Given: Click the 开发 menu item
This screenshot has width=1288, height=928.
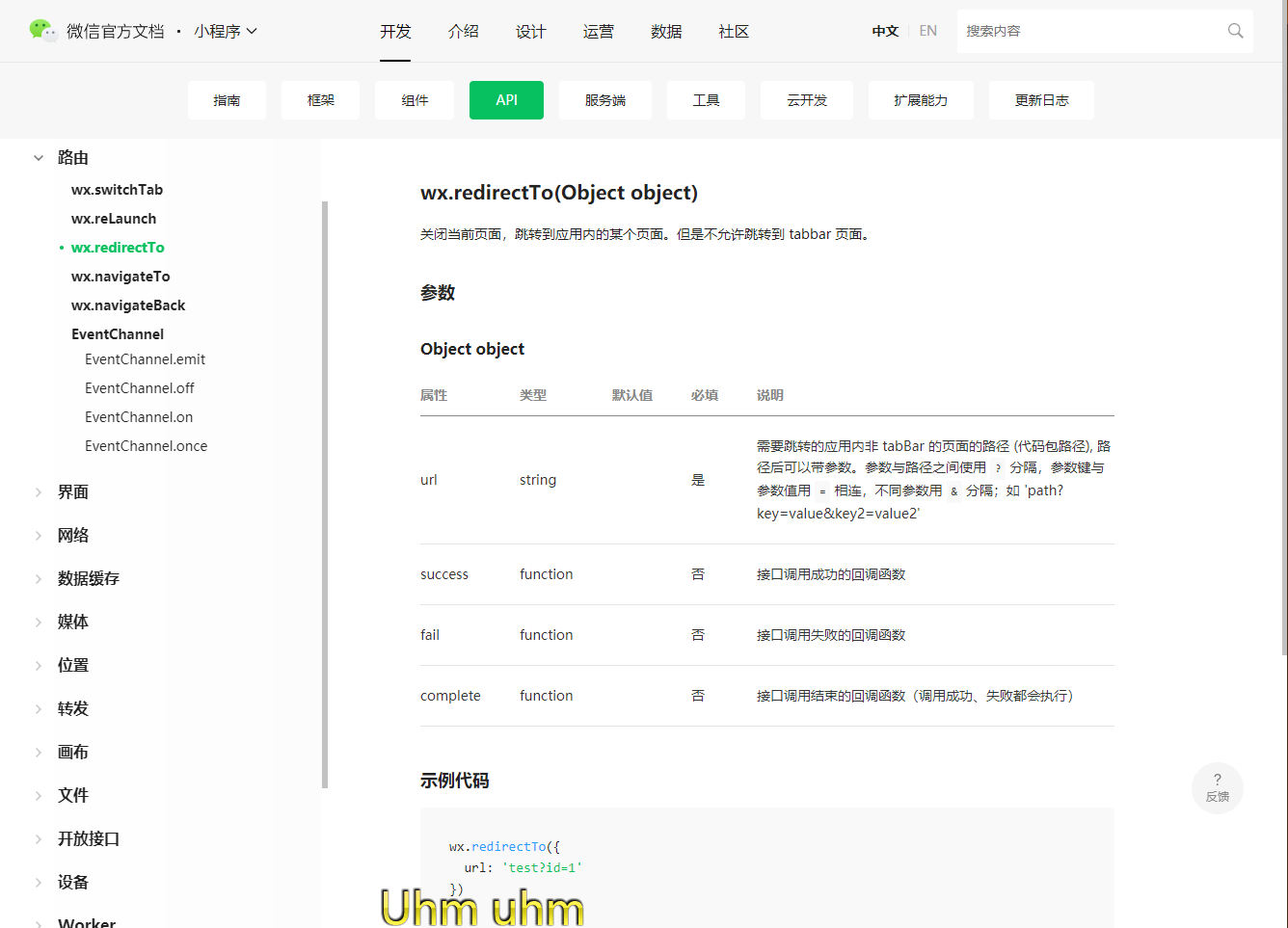Looking at the screenshot, I should (x=395, y=31).
